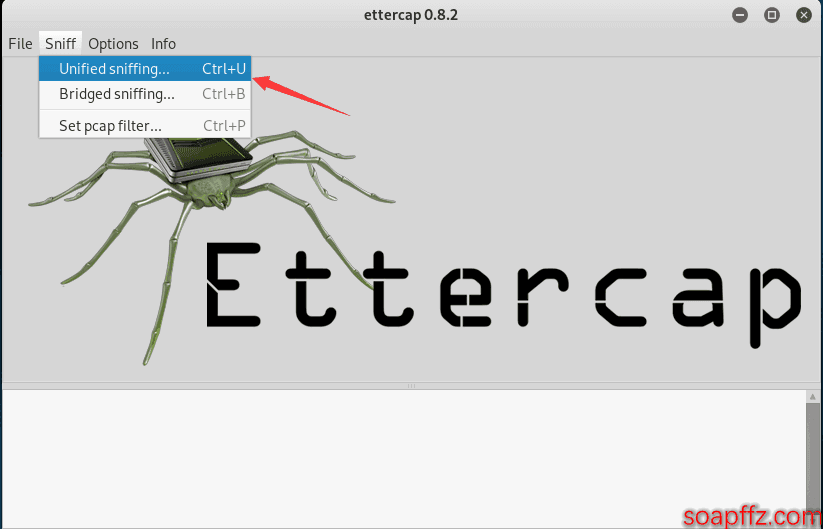The width and height of the screenshot is (823, 529).
Task: Choose Bridged sniffing... menu entry
Action: 145,94
